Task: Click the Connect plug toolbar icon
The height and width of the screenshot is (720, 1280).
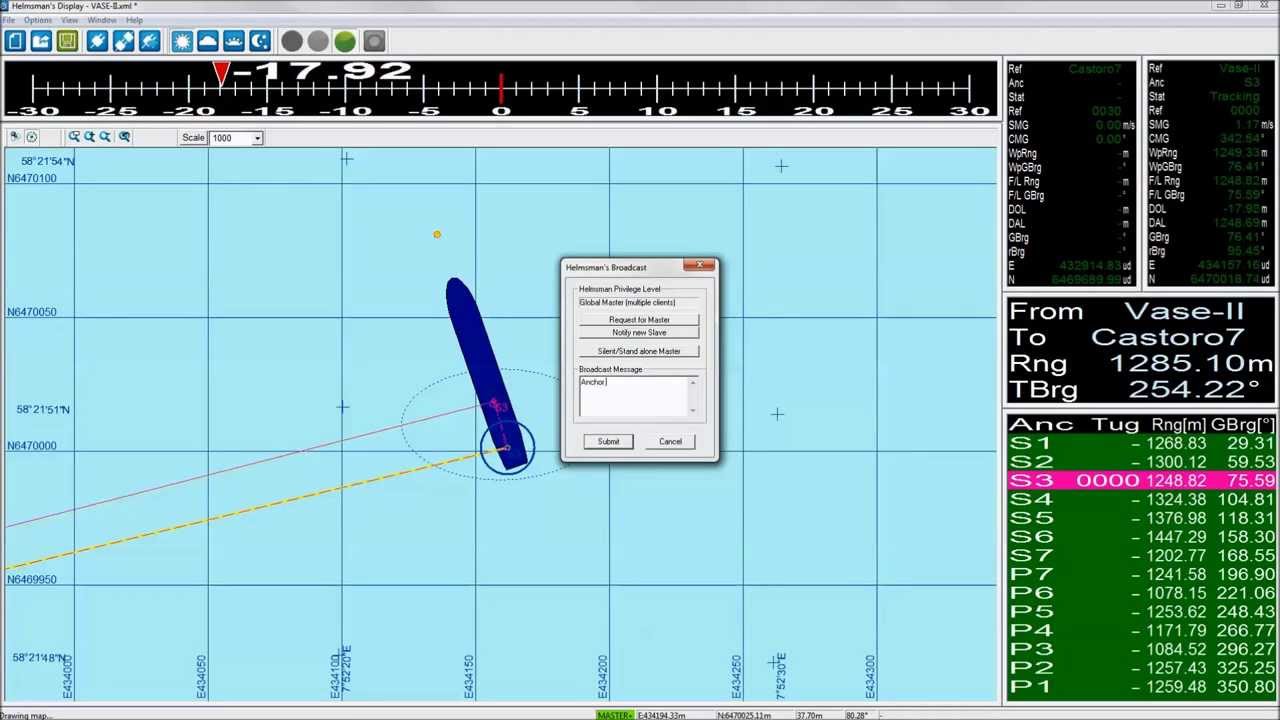Action: (x=97, y=41)
